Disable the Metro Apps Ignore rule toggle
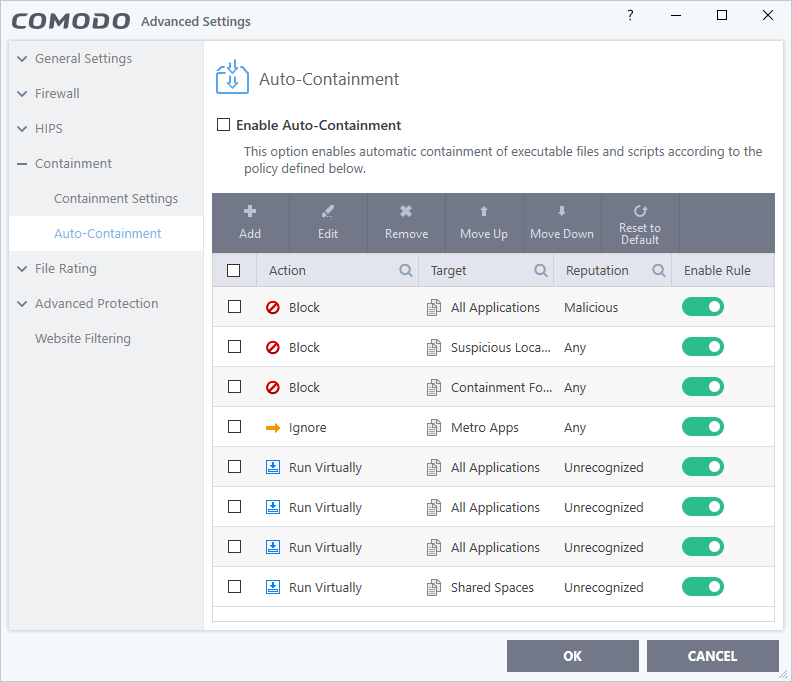 [x=702, y=427]
